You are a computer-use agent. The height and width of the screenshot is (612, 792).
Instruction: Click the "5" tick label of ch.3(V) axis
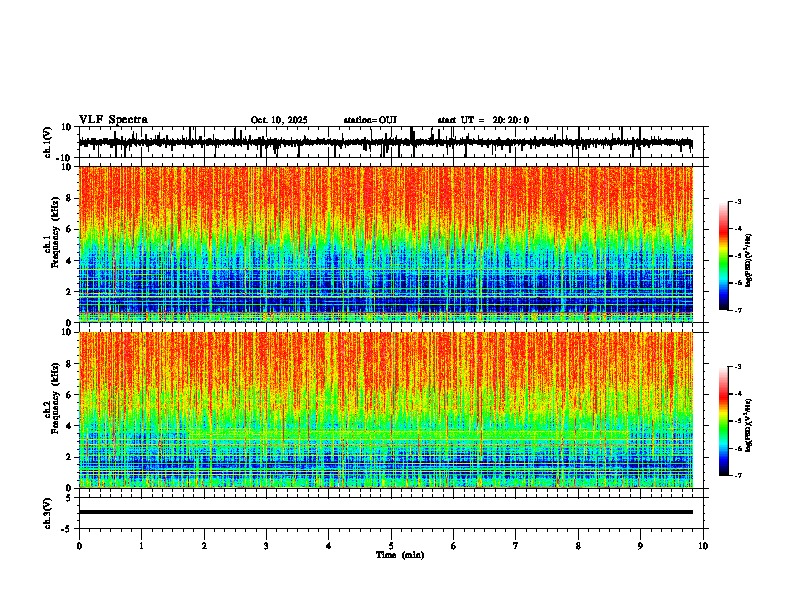tap(69, 498)
